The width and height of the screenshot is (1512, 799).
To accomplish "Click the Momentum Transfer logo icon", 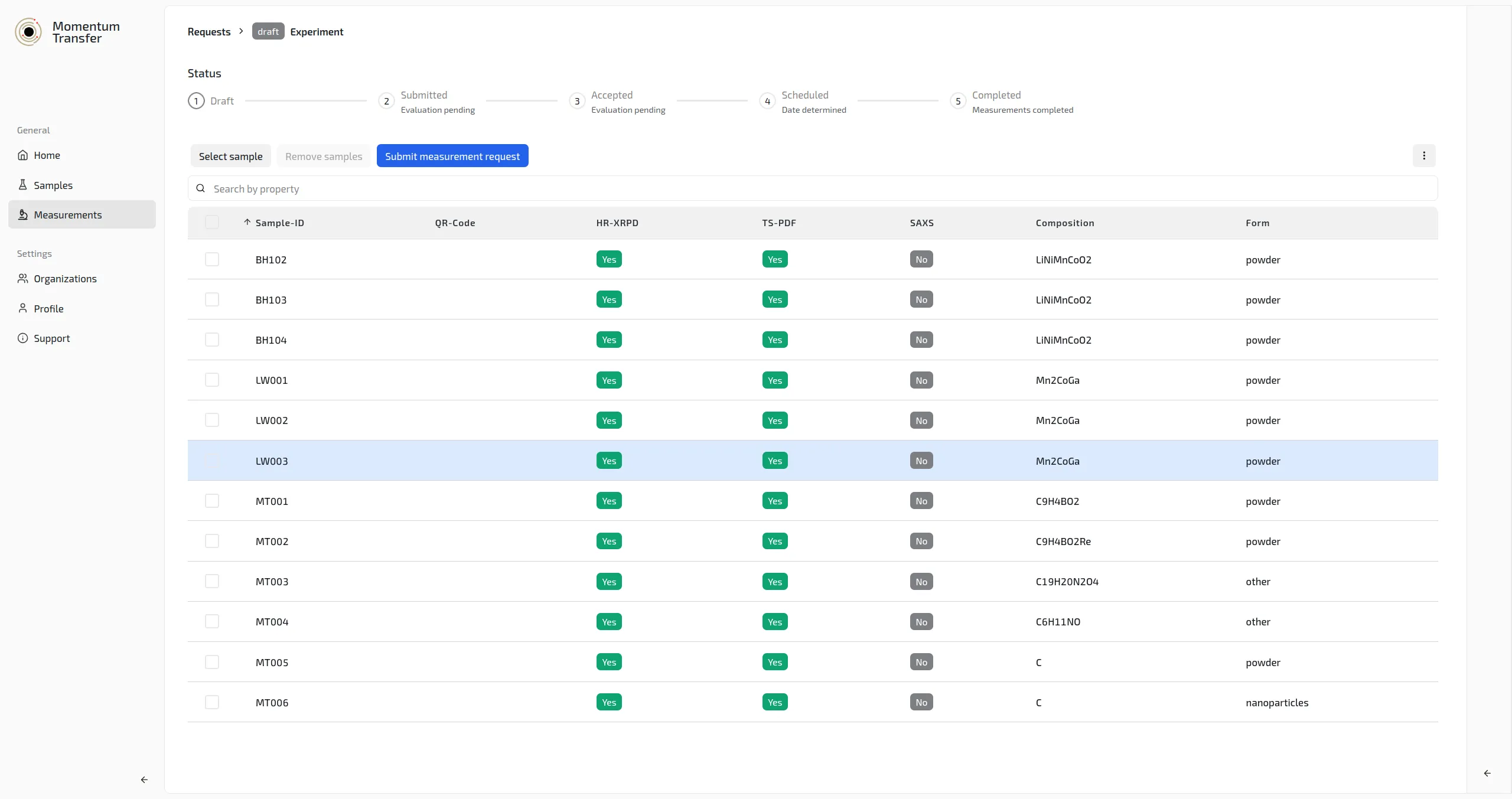I will (x=28, y=32).
